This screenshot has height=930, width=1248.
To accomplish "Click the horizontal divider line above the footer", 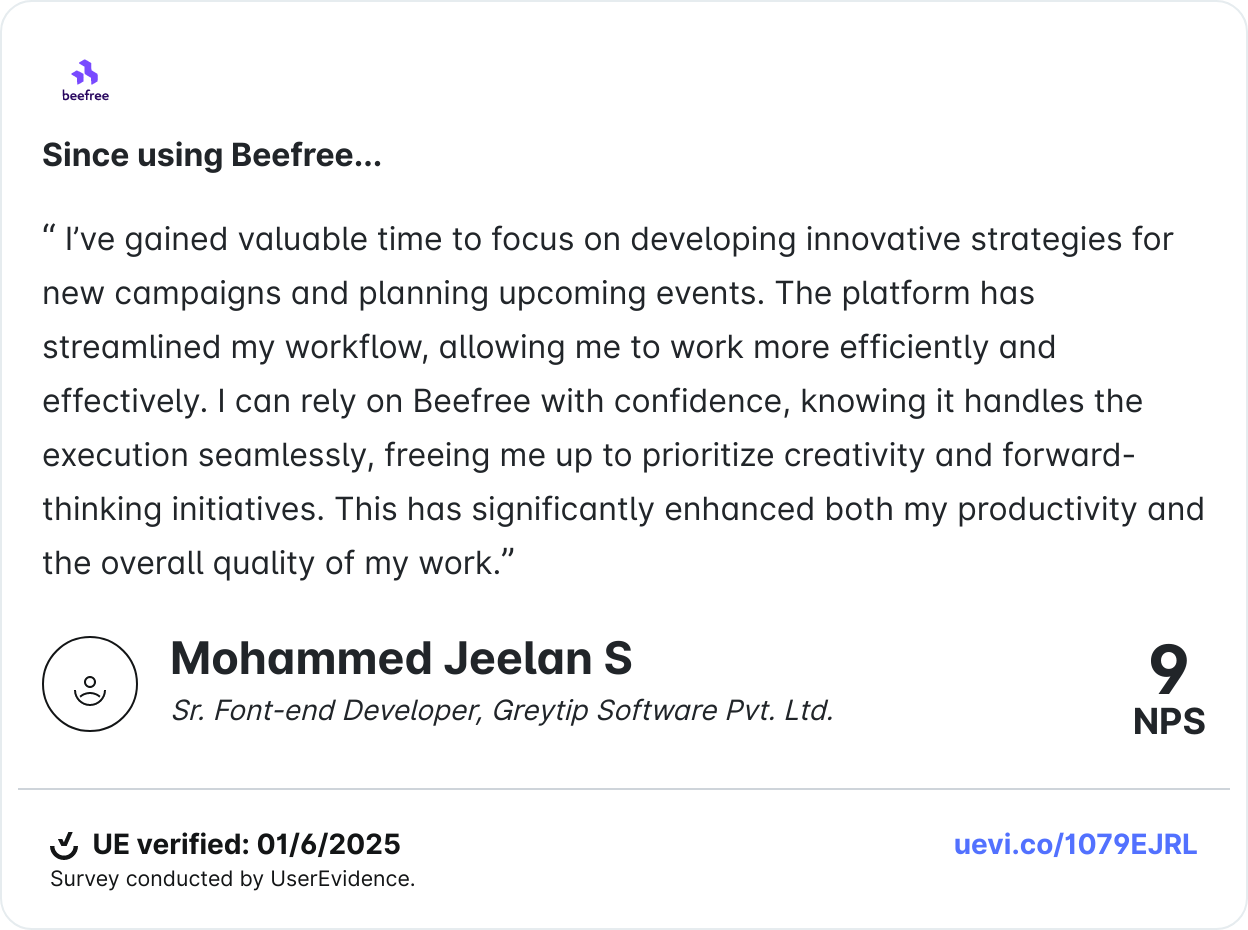I will pyautogui.click(x=624, y=789).
